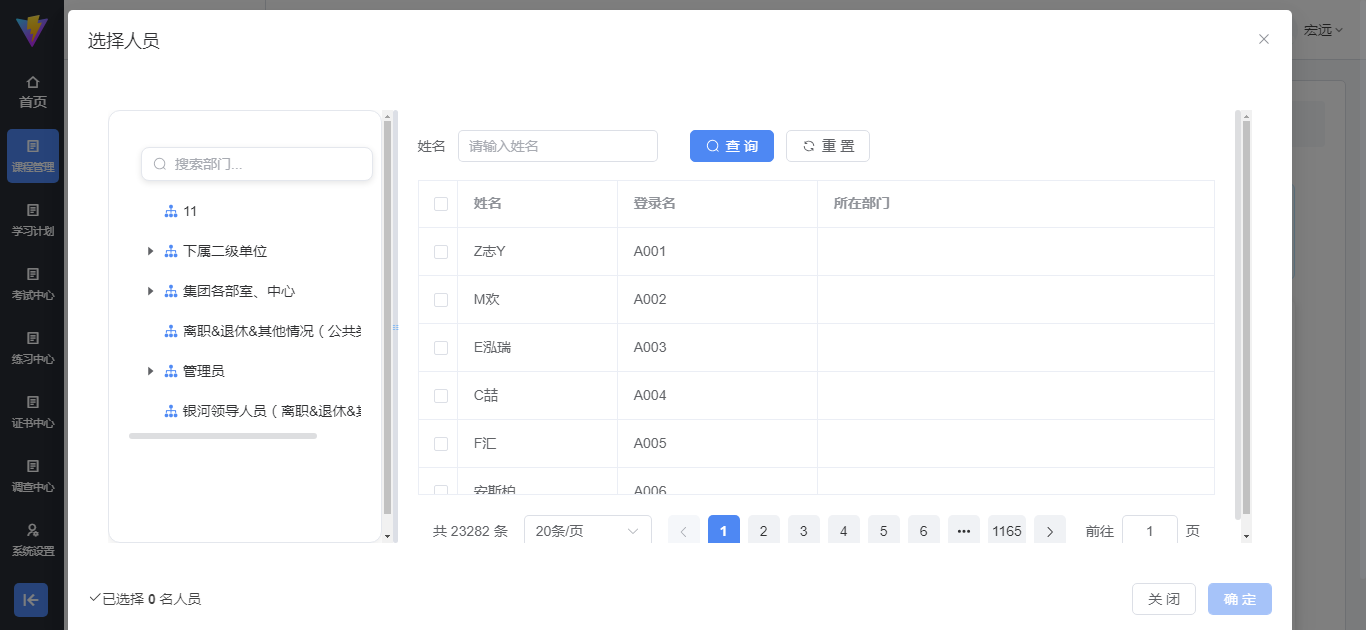Open 调查中心 from the sidebar
This screenshot has height=630, width=1366.
click(33, 475)
